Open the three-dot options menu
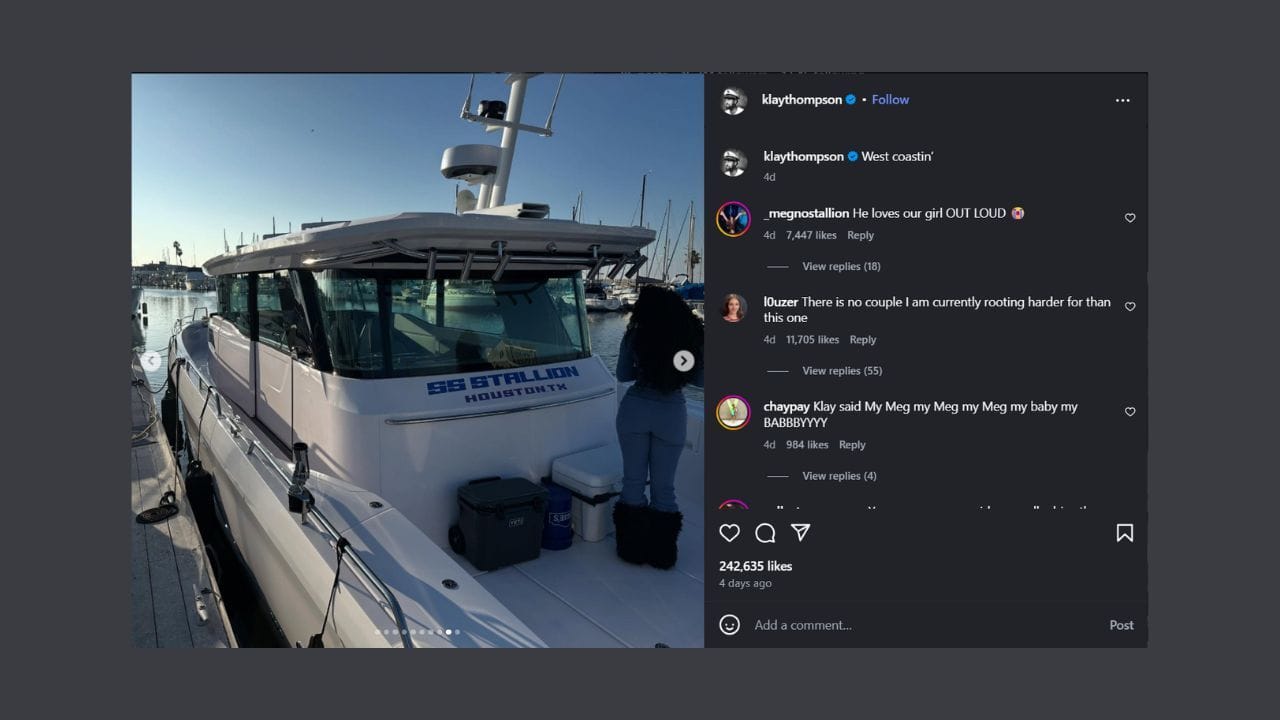1280x720 pixels. coord(1122,99)
